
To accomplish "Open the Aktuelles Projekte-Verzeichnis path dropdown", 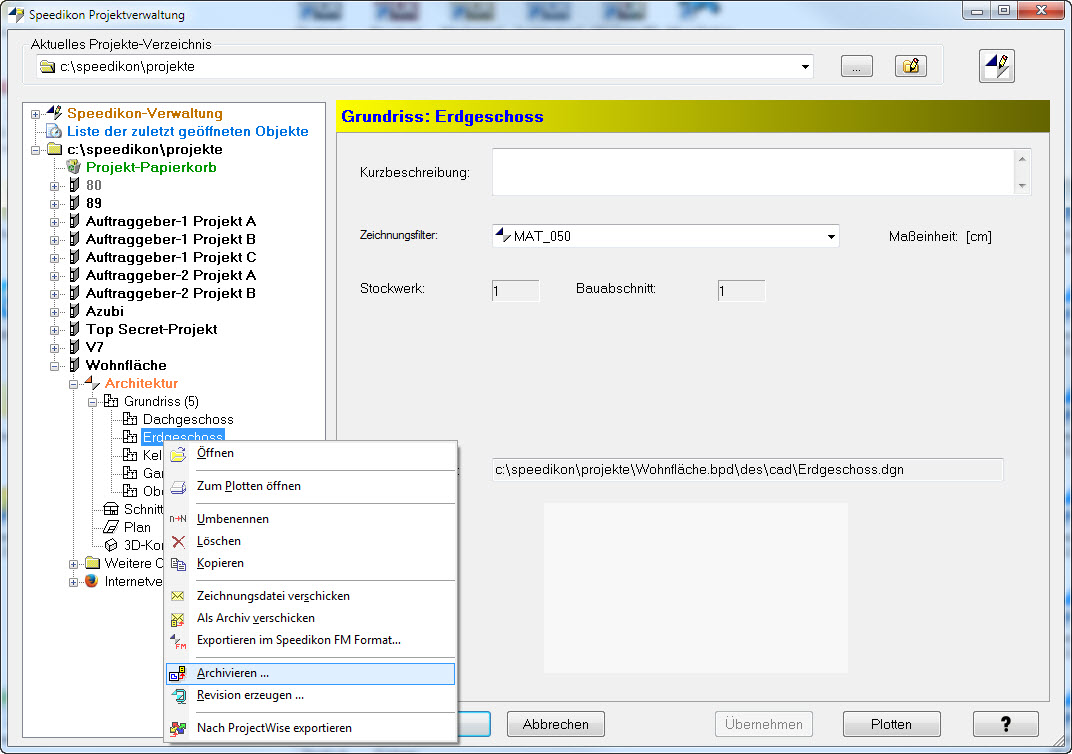I will tap(805, 67).
